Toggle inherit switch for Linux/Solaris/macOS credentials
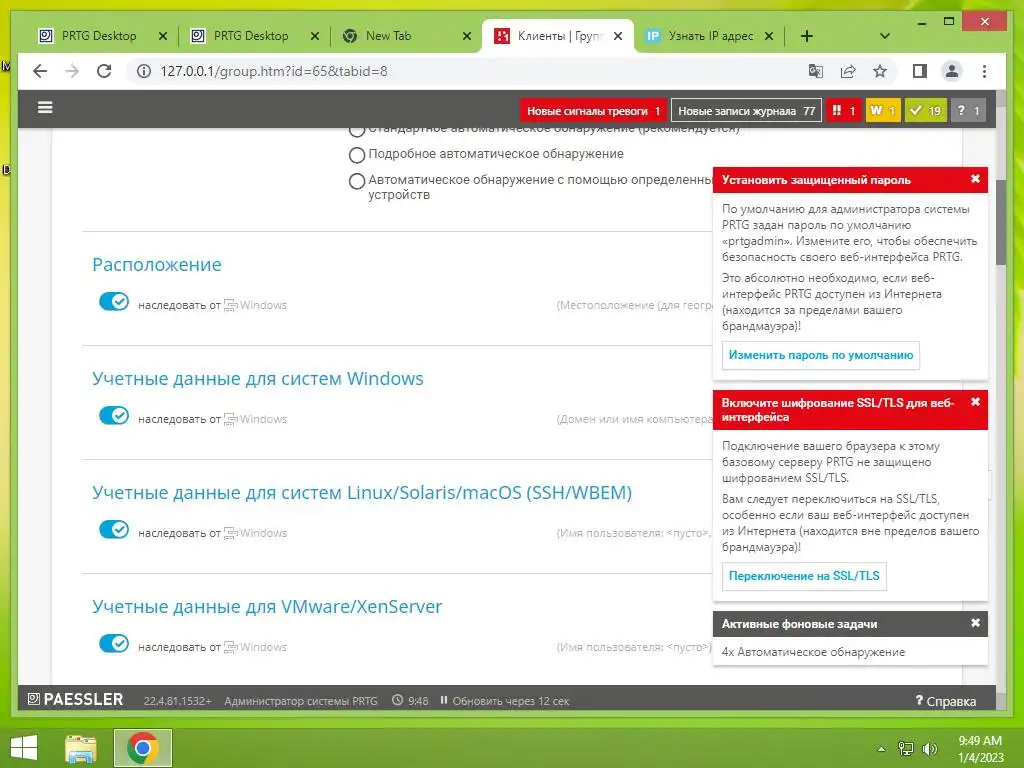1024x768 pixels. point(114,530)
